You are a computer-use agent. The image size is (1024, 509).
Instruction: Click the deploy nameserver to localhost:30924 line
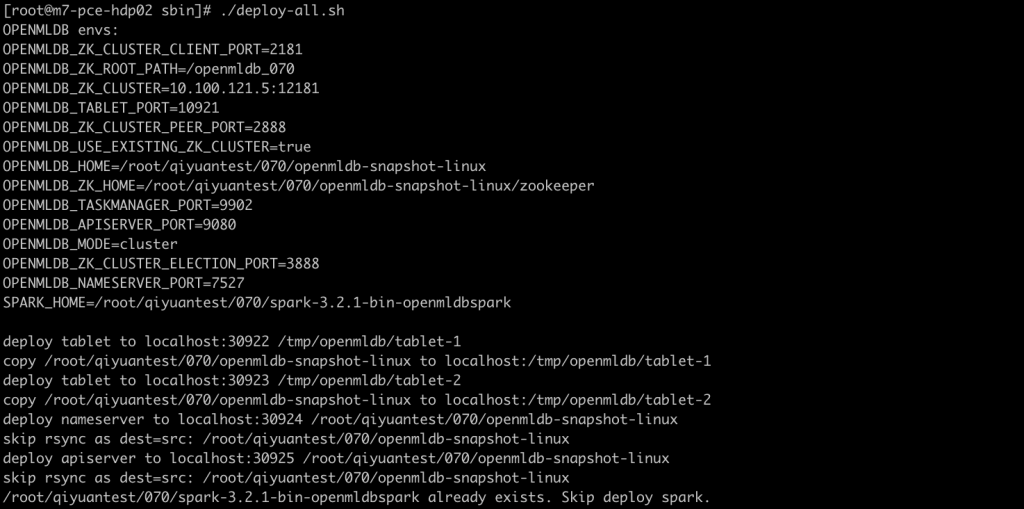point(340,419)
